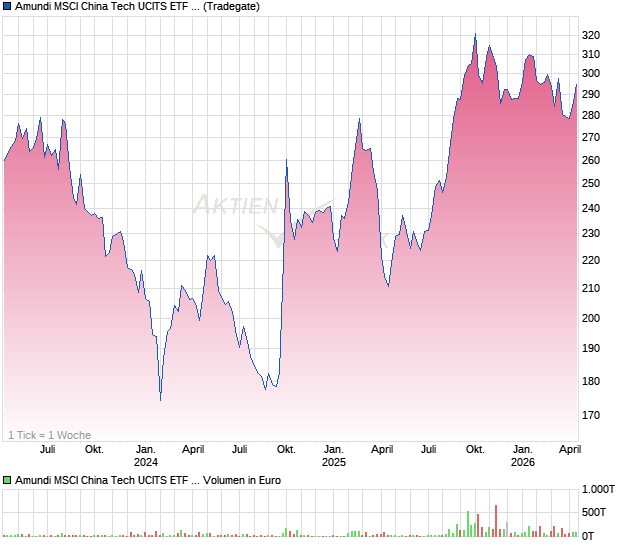620x546 pixels.
Task: Click the 170 price axis label
Action: (591, 415)
